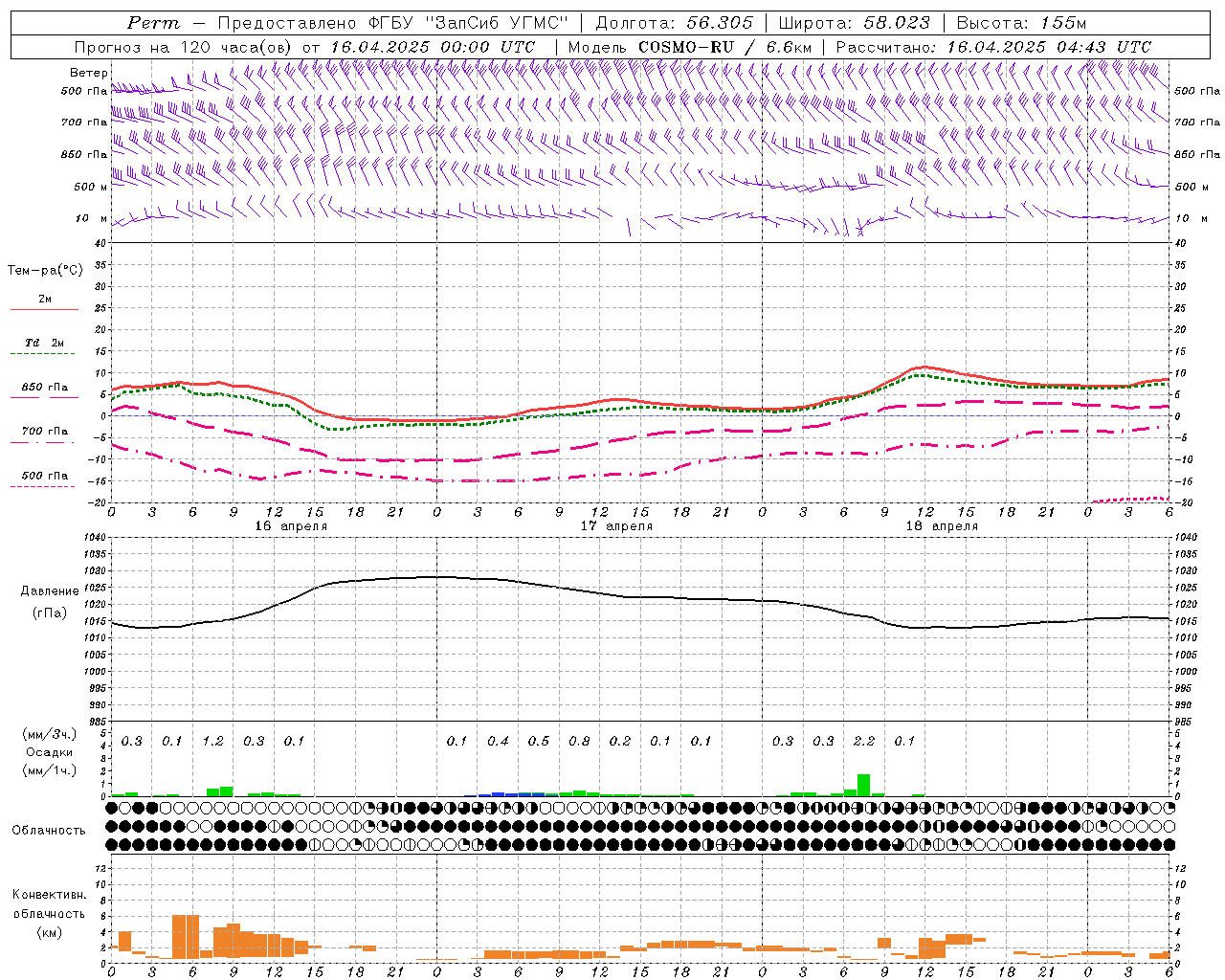Click the solid red line sample under "2м"

44,310
